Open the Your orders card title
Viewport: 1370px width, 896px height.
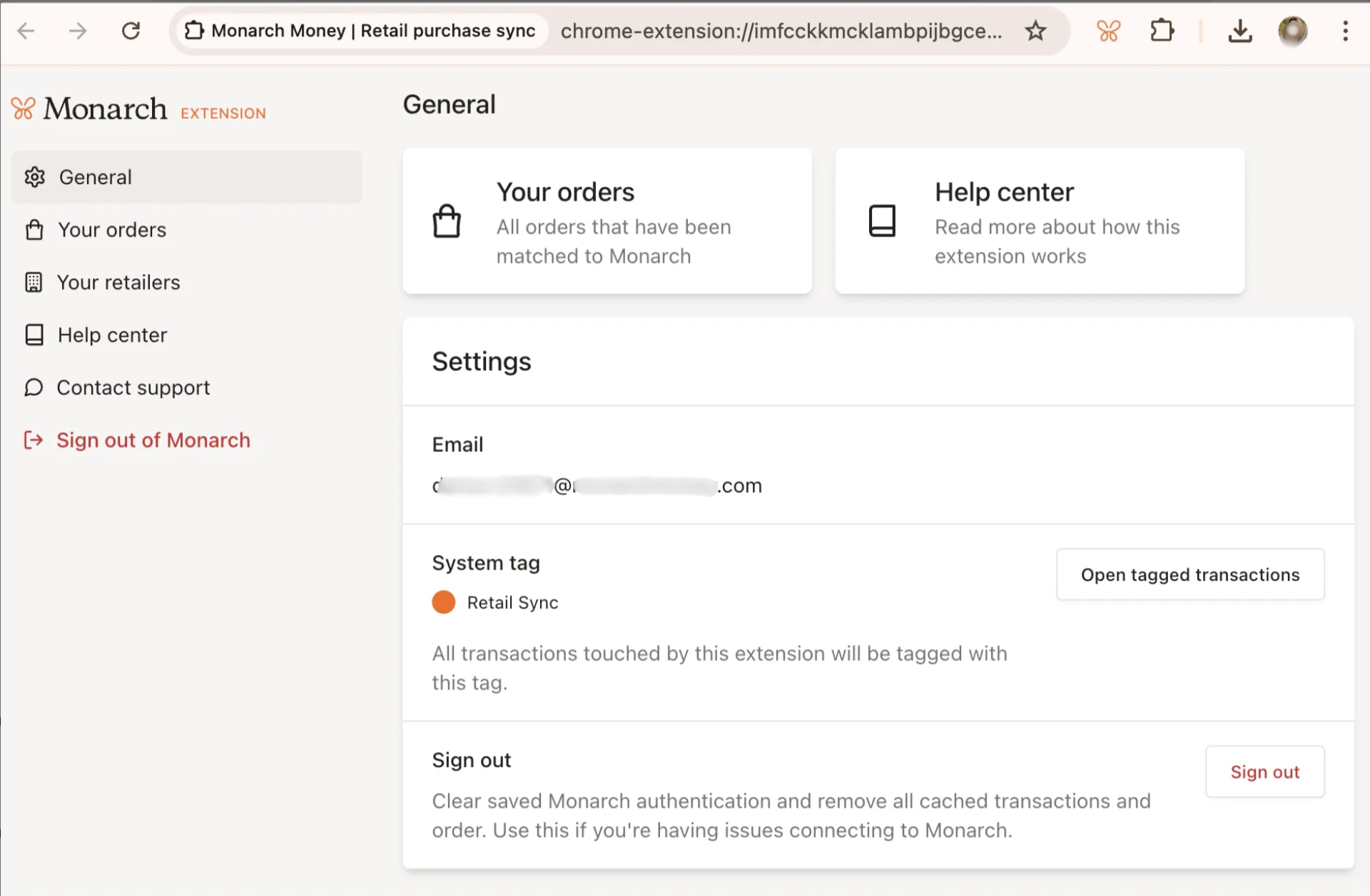point(565,192)
